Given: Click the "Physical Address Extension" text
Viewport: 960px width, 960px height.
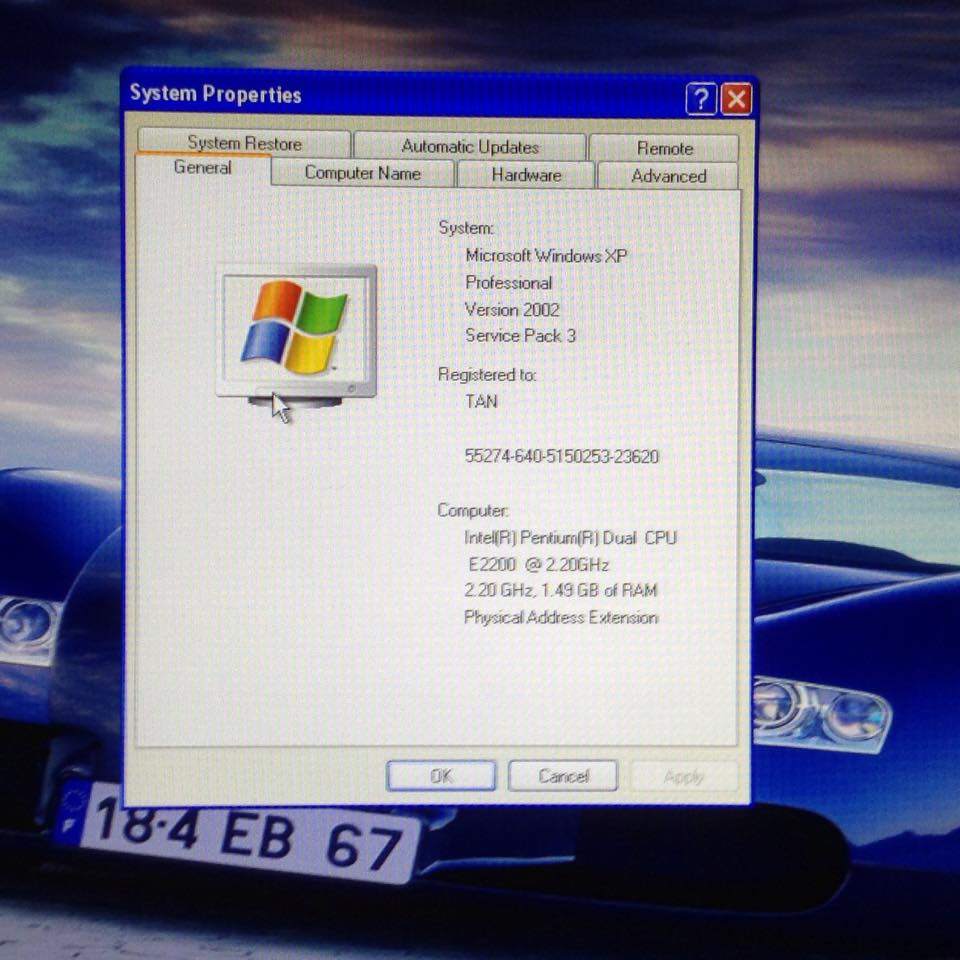Looking at the screenshot, I should (x=561, y=617).
